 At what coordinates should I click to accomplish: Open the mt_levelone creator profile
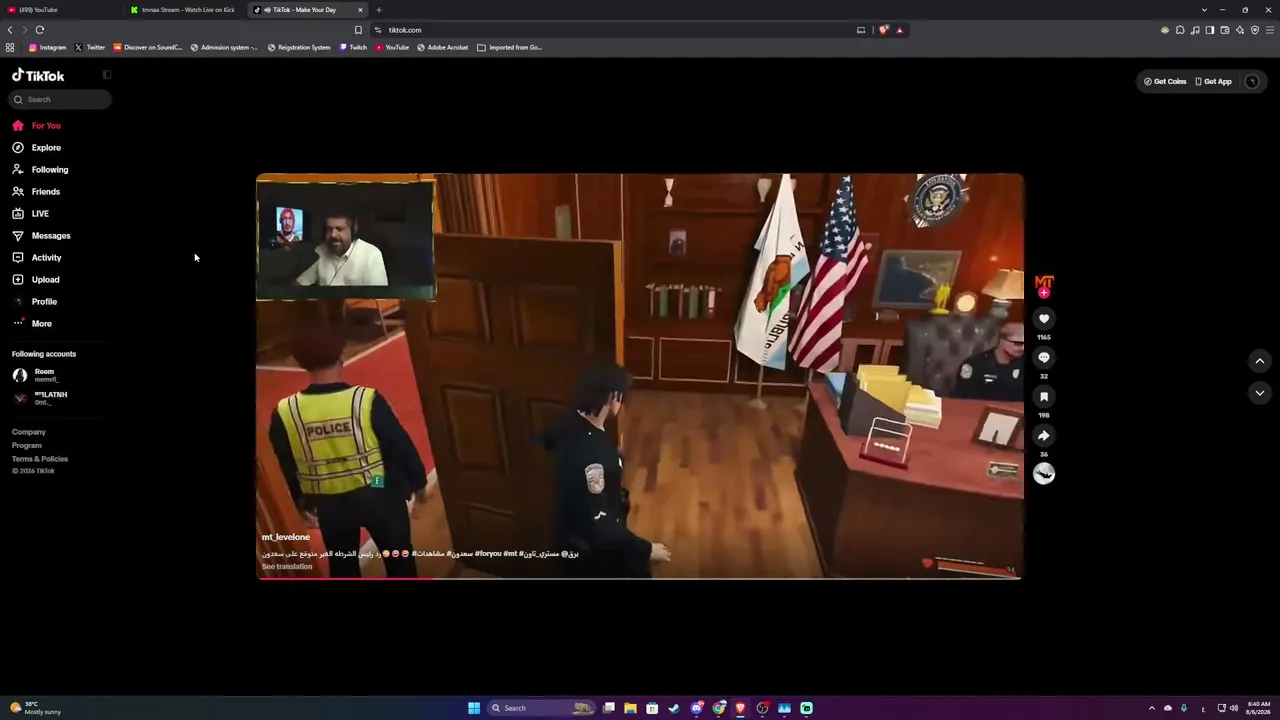pyautogui.click(x=286, y=537)
